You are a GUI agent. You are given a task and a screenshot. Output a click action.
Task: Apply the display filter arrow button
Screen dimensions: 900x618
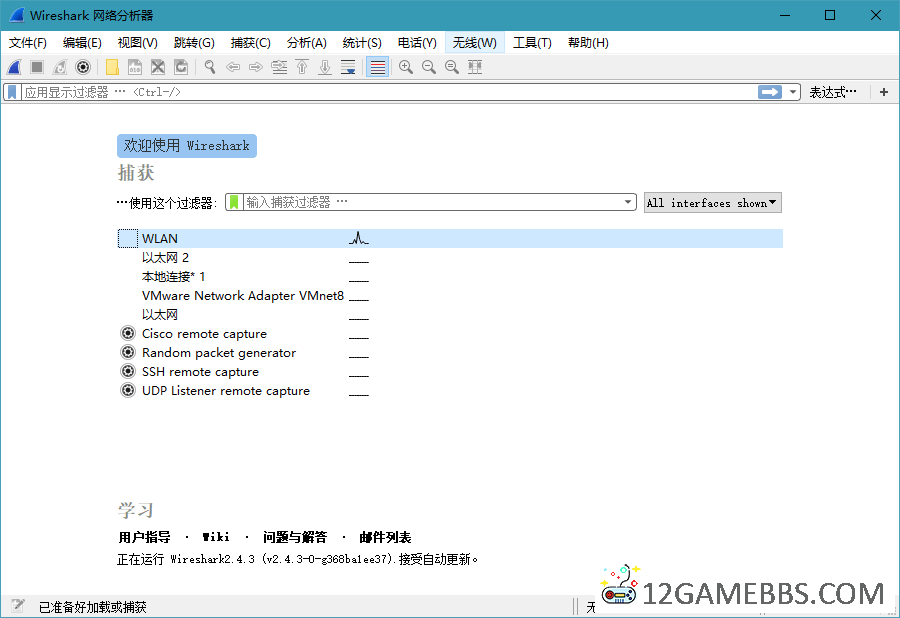pos(770,92)
